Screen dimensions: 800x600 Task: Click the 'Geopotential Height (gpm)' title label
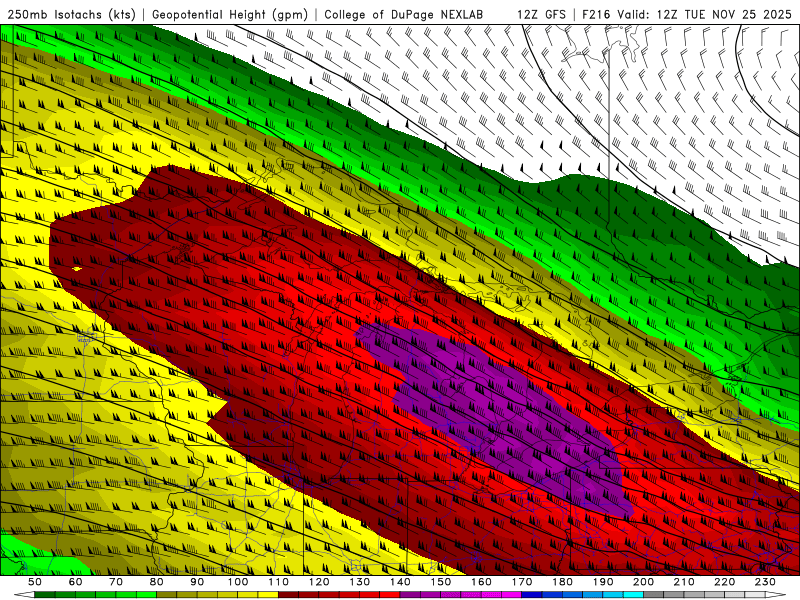point(230,14)
